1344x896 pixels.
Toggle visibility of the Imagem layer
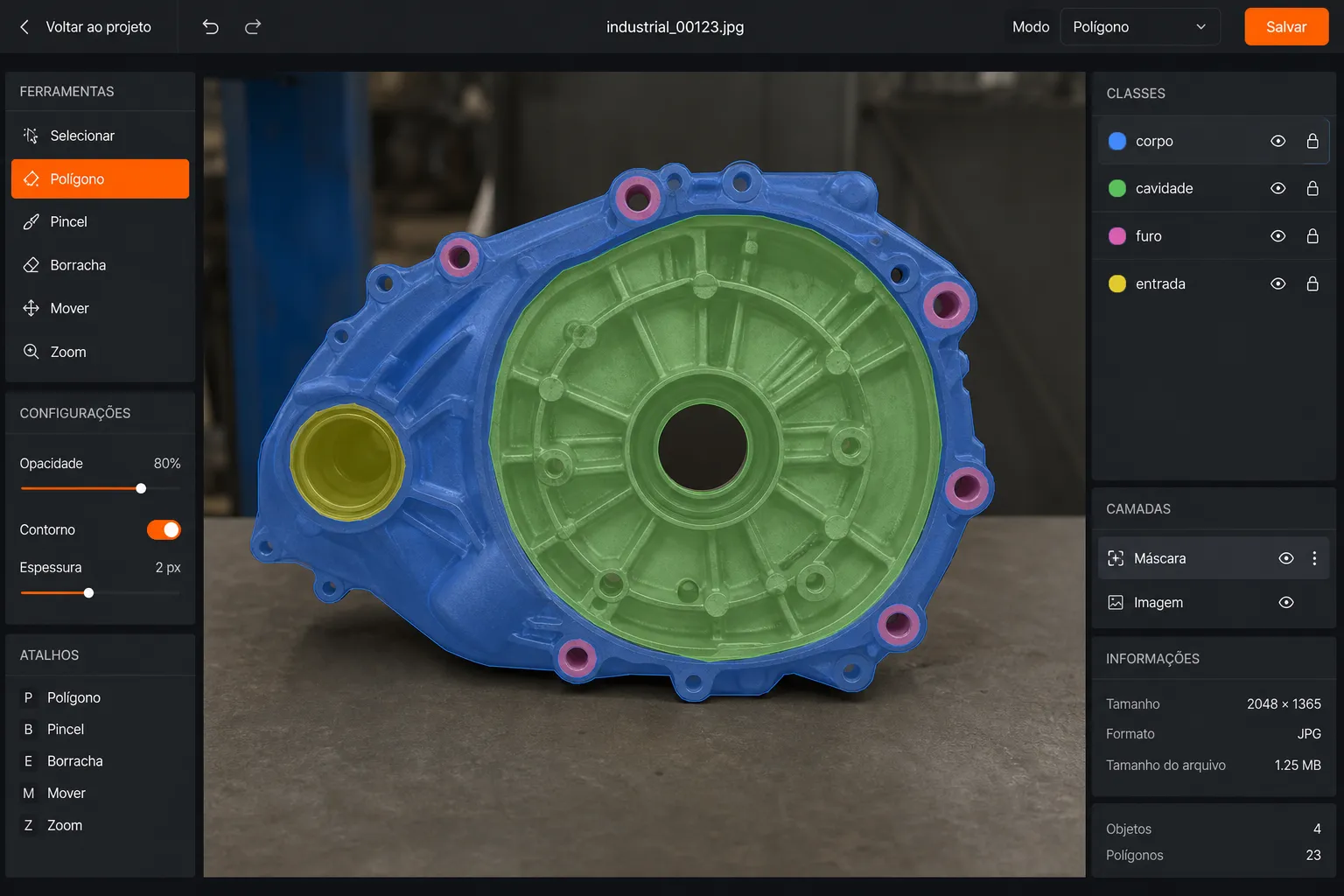coord(1286,602)
